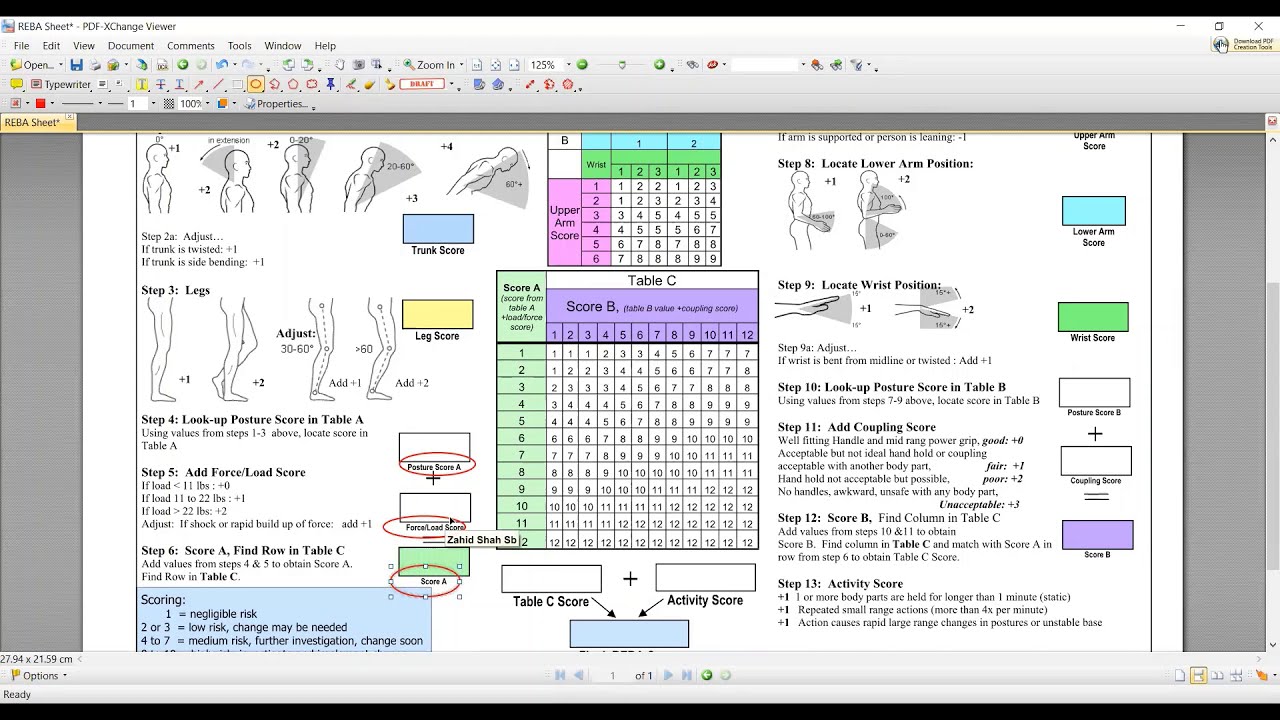Click the green Zoom Out minus button
This screenshot has width=1280, height=720.
click(582, 65)
